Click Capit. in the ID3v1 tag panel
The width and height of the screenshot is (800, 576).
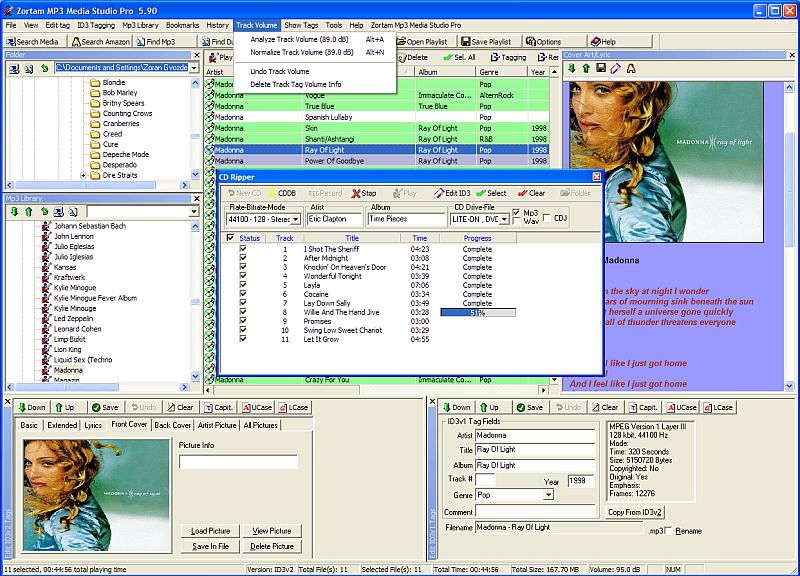click(x=644, y=407)
